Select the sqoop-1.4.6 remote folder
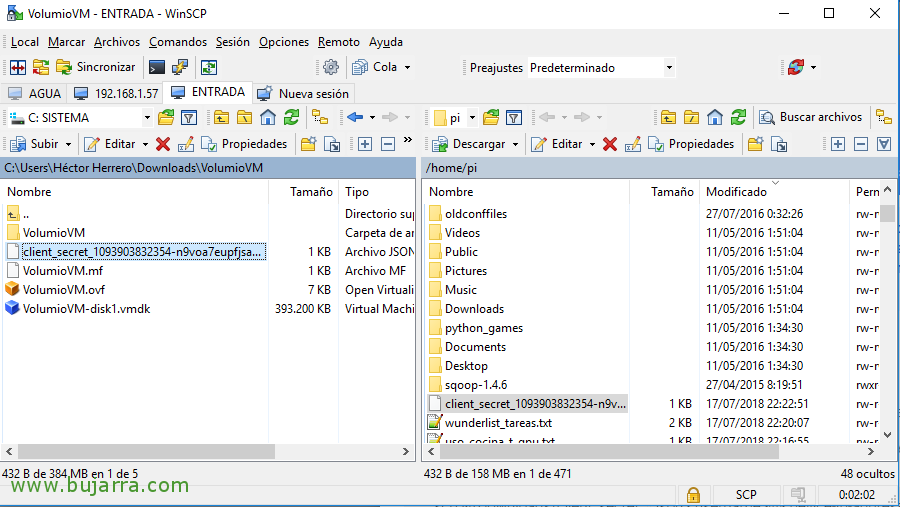The width and height of the screenshot is (900, 507). tap(476, 385)
